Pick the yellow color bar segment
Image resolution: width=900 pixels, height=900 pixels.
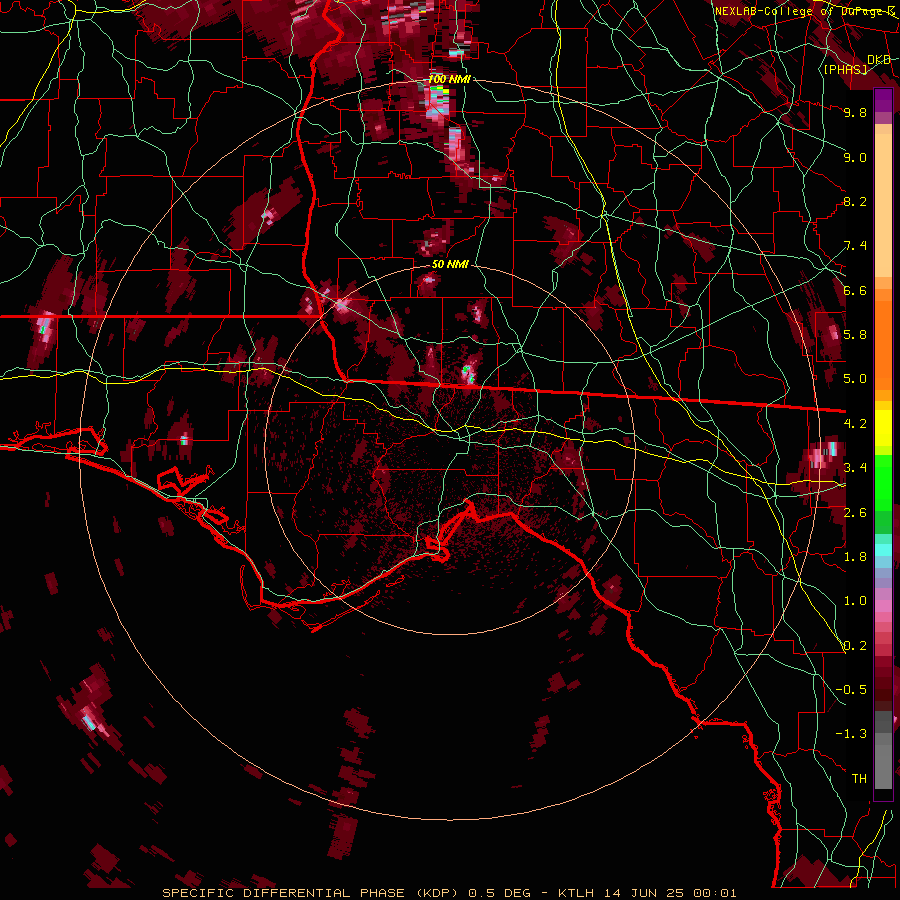[x=883, y=428]
